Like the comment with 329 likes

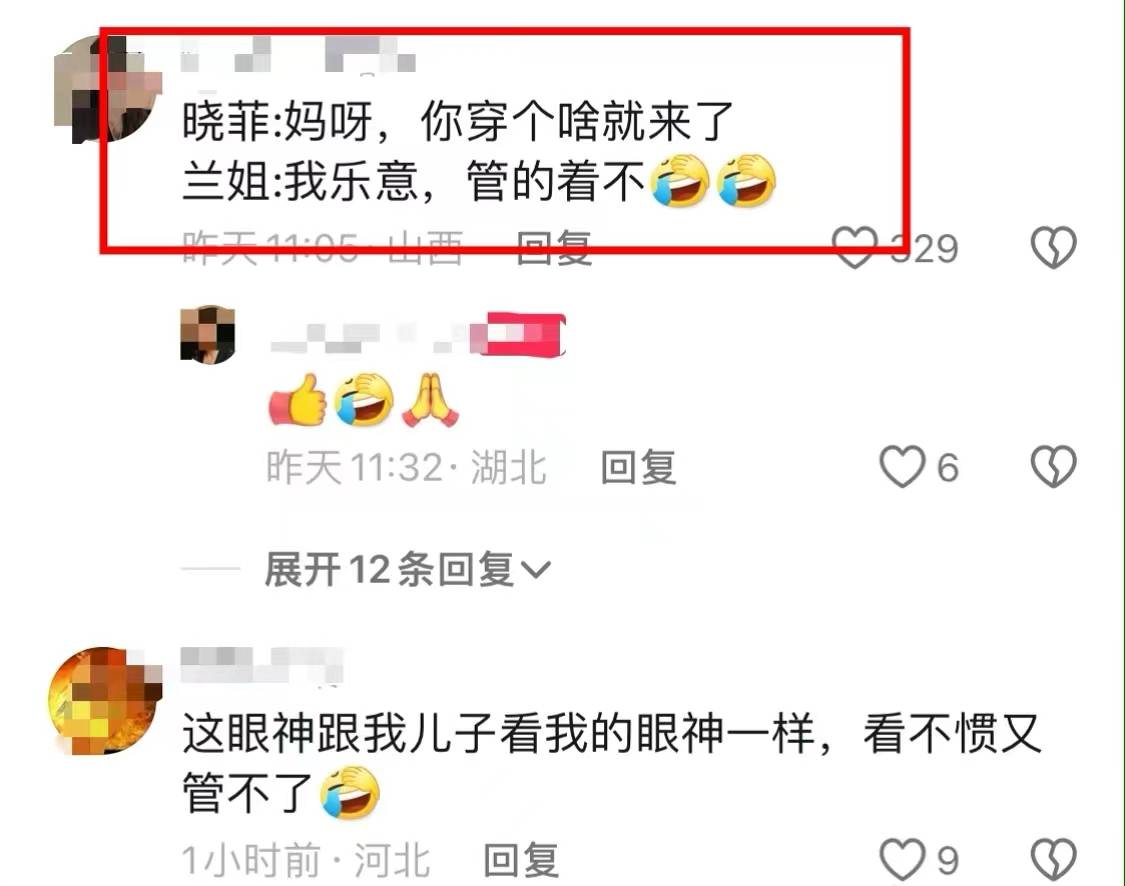(x=855, y=248)
